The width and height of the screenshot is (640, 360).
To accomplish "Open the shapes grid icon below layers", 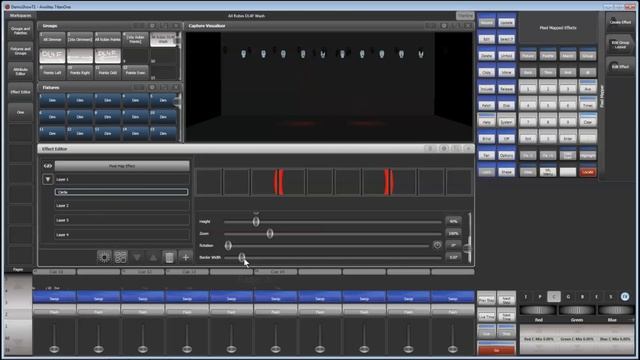I will [120, 257].
